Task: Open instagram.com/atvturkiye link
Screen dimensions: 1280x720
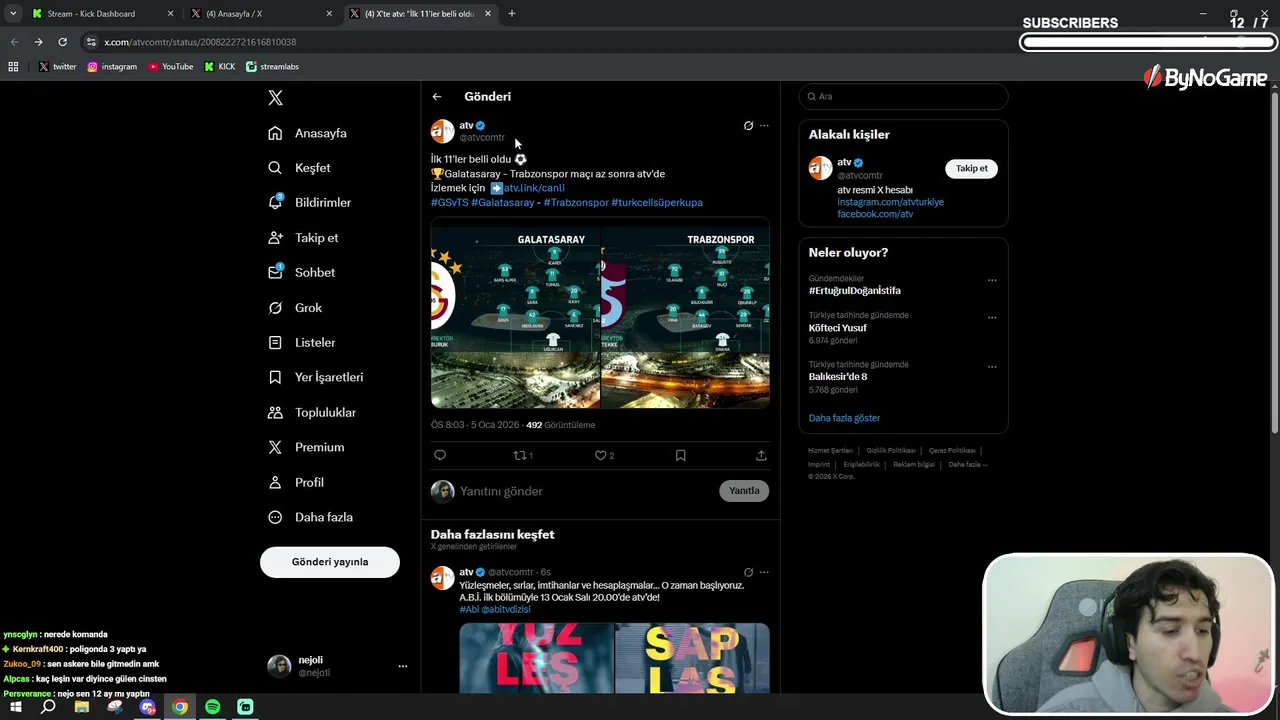Action: coord(890,202)
